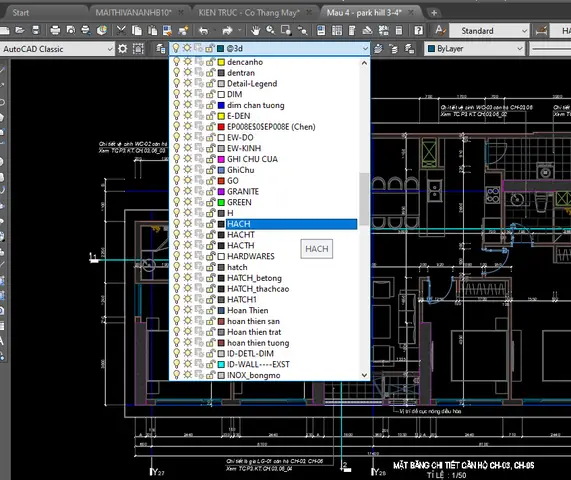
Task: Click the Publish icon
Action: pos(86,30)
